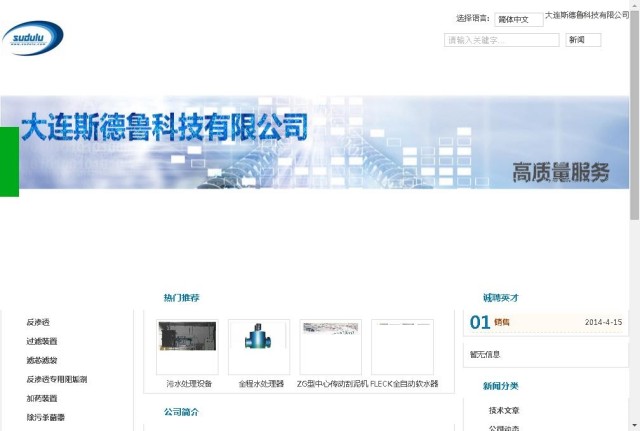Click the 大连斯德鲁科技有限公司 text at top right
Image resolution: width=640 pixels, height=431 pixels.
587,15
